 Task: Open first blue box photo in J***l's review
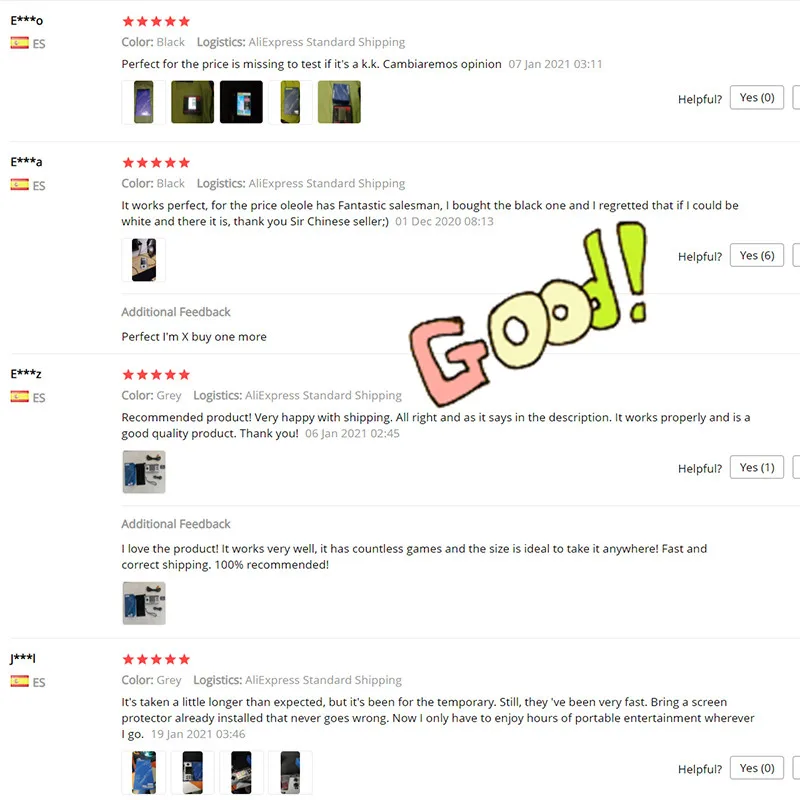pyautogui.click(x=144, y=772)
